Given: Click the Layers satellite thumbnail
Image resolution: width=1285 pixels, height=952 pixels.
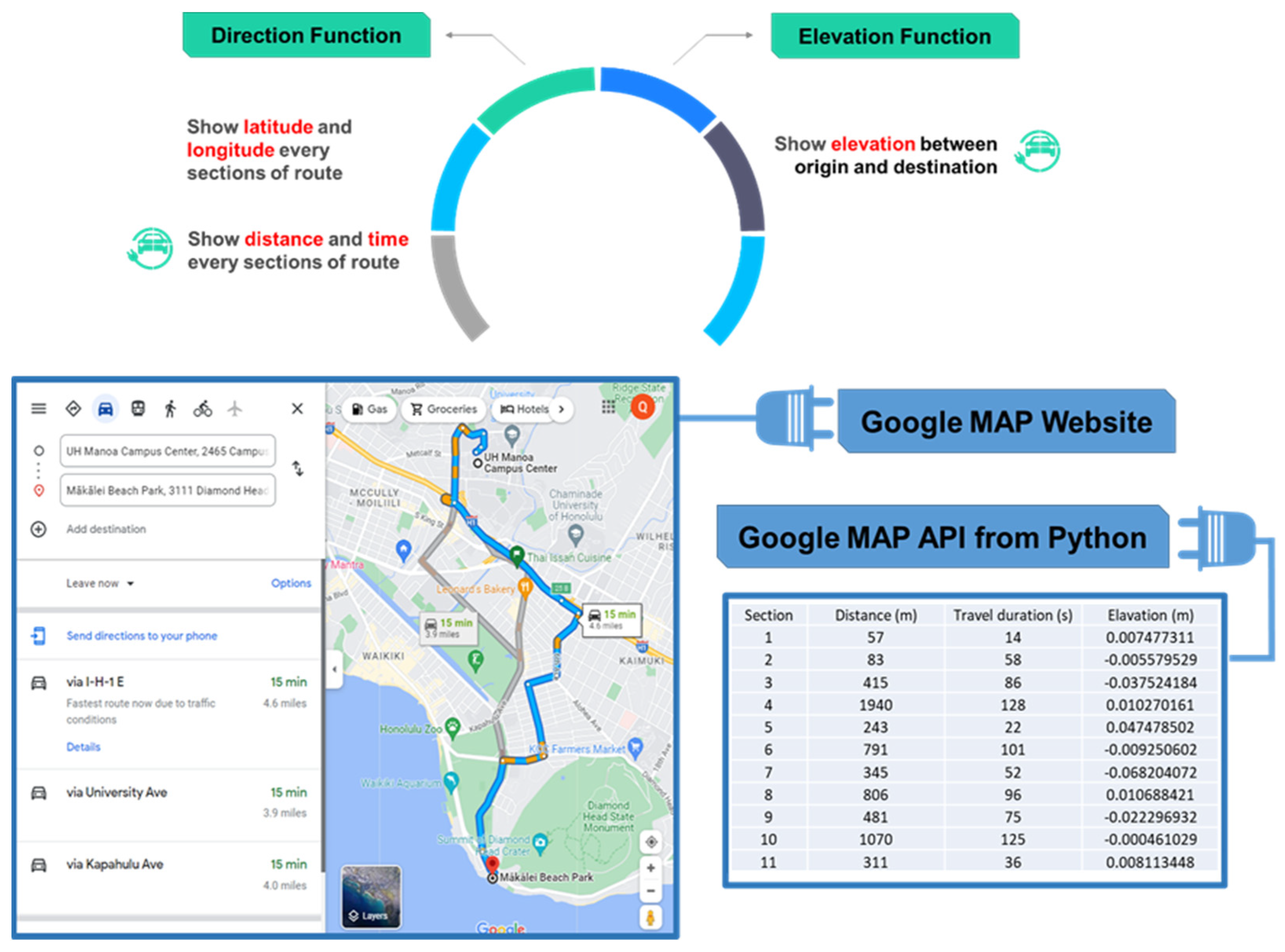Looking at the screenshot, I should (371, 897).
